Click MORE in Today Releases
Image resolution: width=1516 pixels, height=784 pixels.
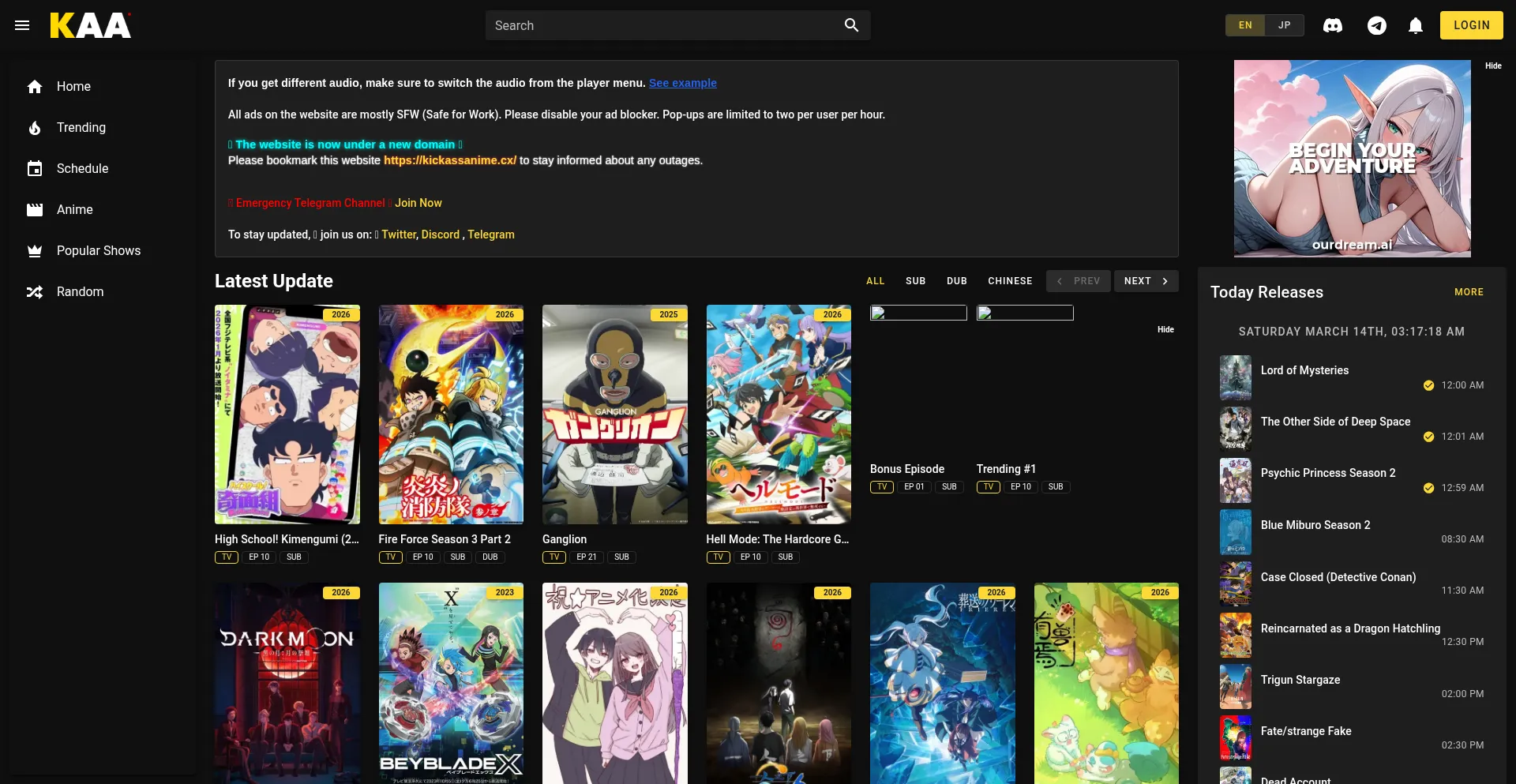[1469, 292]
